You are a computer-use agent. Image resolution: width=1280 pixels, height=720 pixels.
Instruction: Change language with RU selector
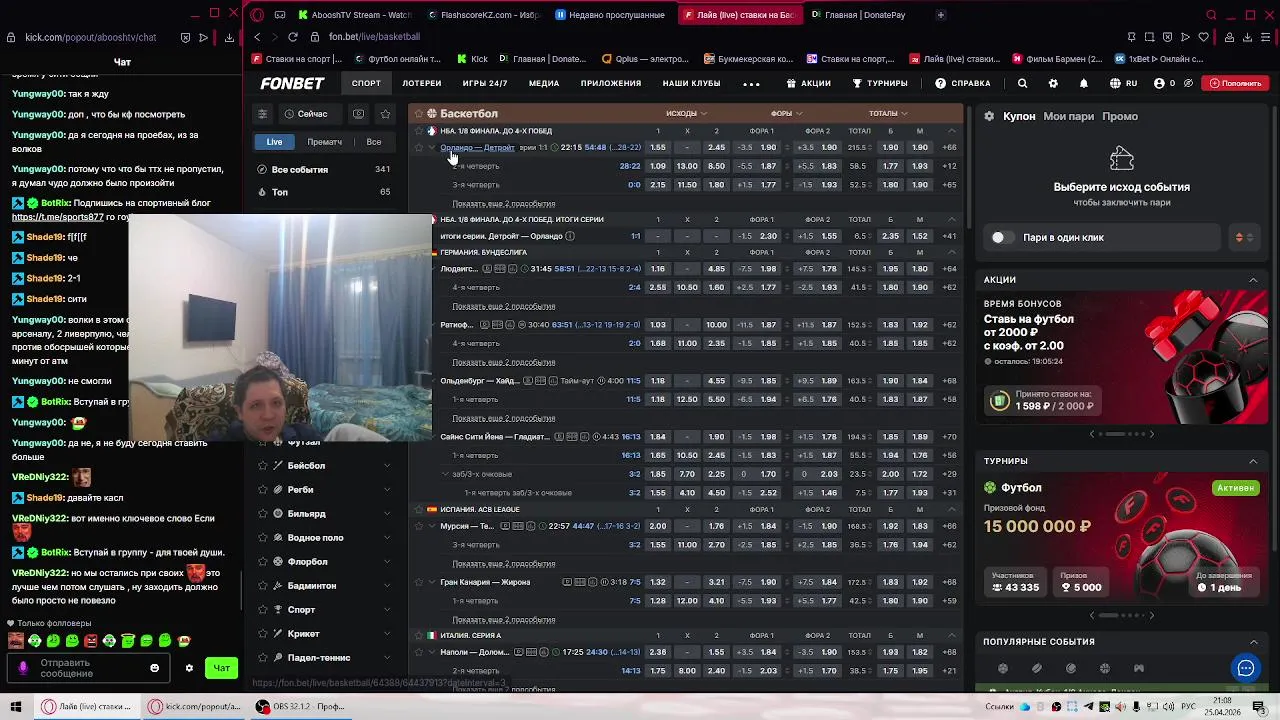pyautogui.click(x=1123, y=84)
